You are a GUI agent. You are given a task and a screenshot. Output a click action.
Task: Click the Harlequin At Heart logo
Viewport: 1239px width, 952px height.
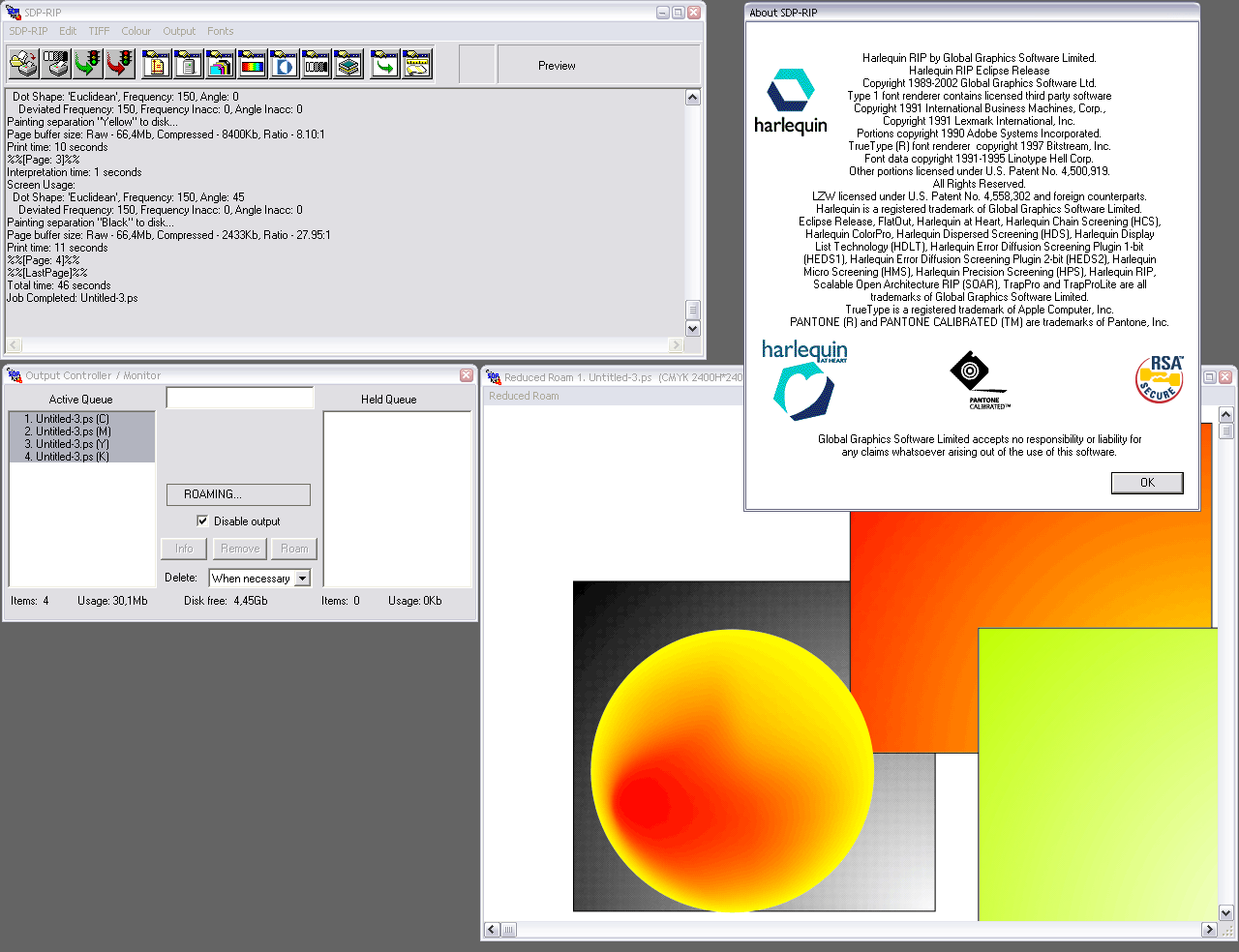tap(804, 380)
